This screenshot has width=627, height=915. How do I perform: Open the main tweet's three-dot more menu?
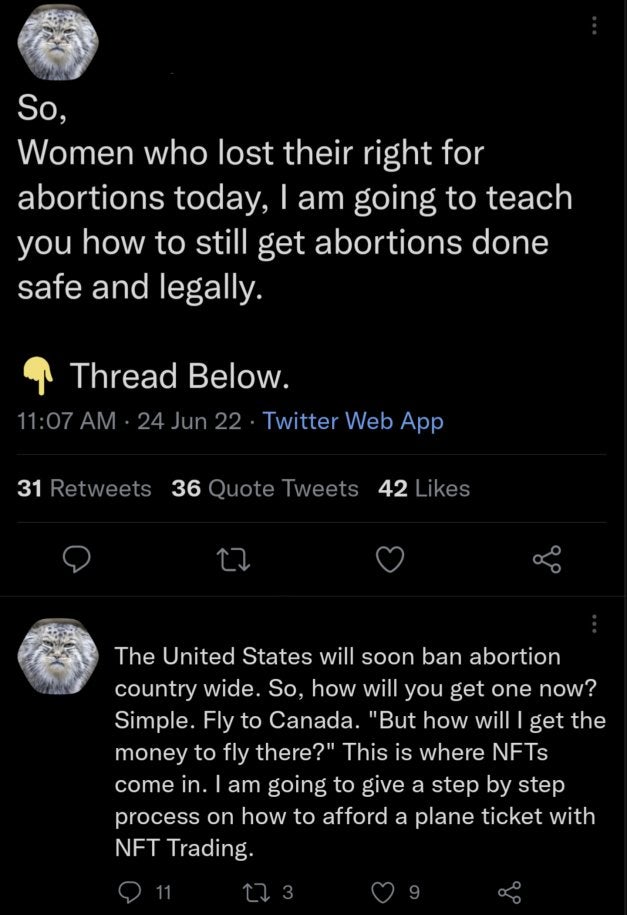click(596, 27)
